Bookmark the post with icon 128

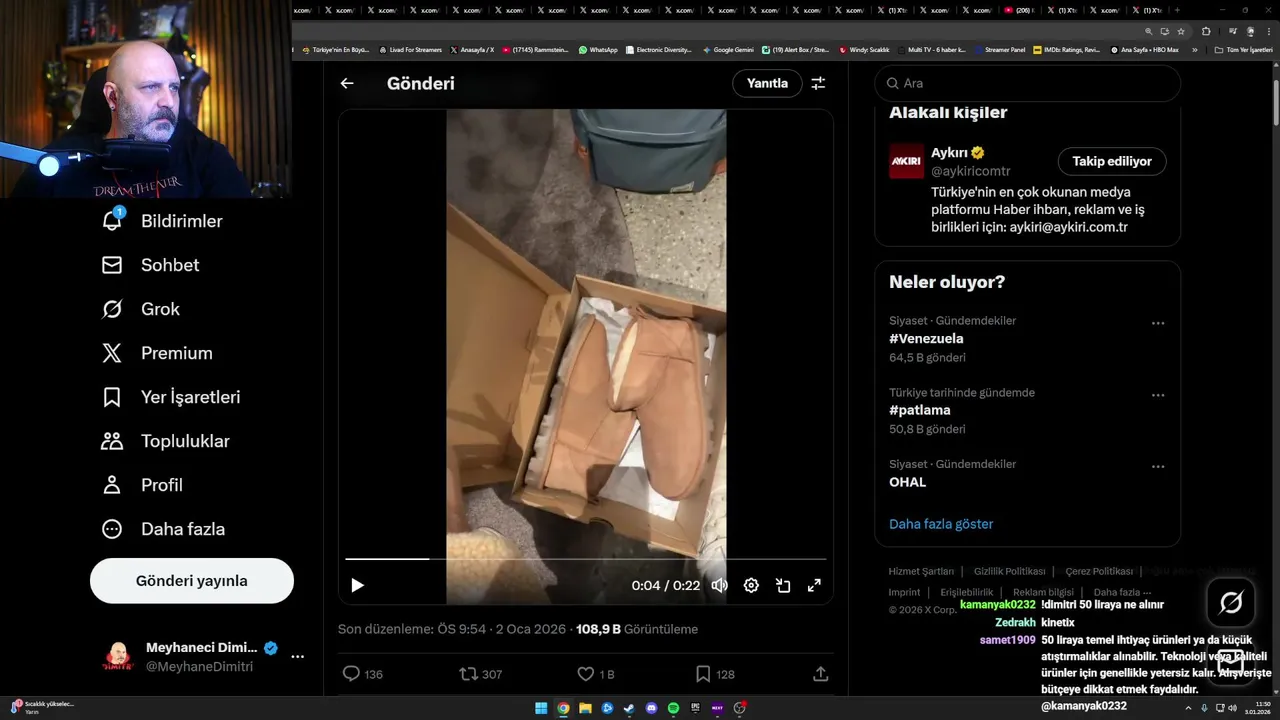pyautogui.click(x=714, y=674)
